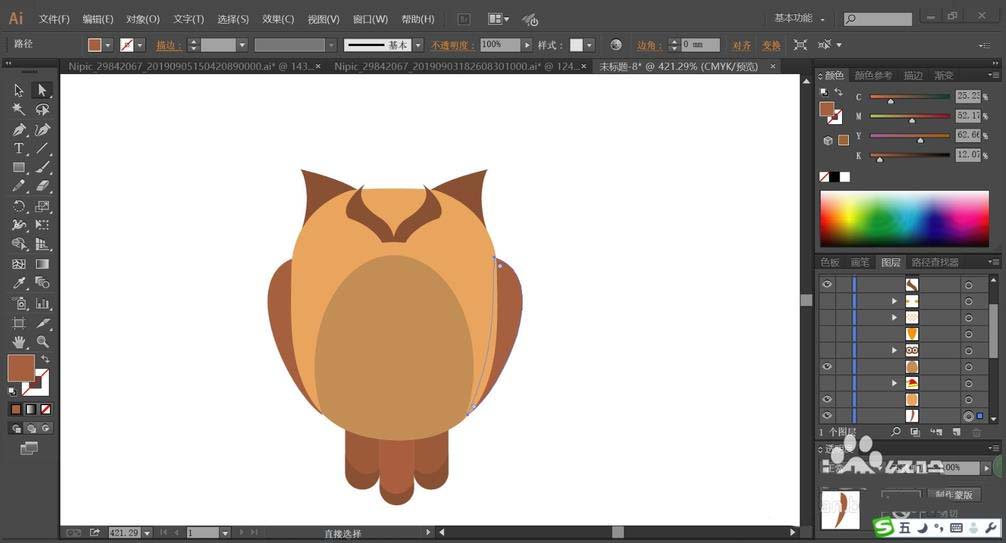Select the Scale tool
The width and height of the screenshot is (1006, 543).
coord(42,206)
